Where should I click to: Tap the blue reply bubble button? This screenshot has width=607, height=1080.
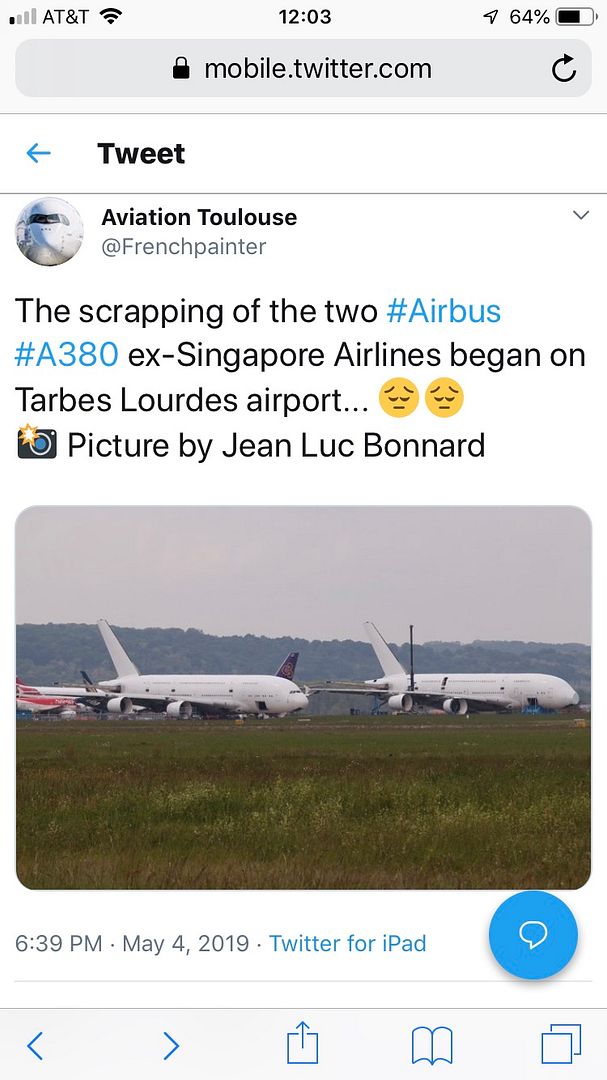(533, 935)
